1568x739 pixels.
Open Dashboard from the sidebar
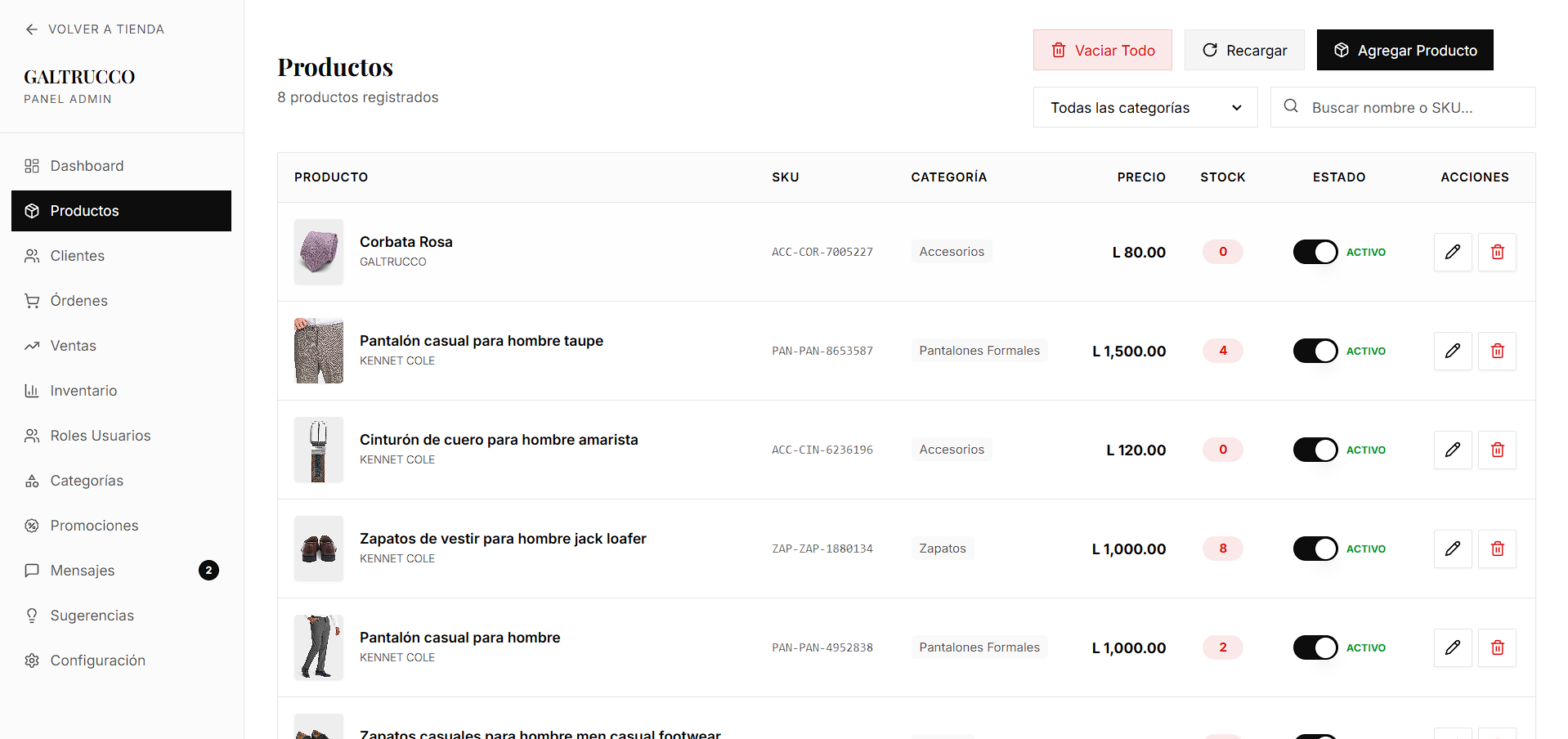[x=87, y=166]
